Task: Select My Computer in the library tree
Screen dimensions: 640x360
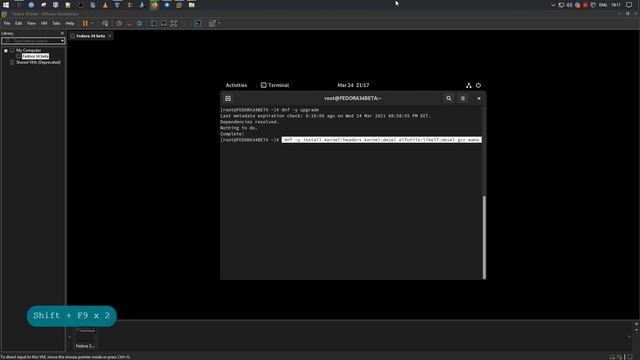Action: (28, 50)
